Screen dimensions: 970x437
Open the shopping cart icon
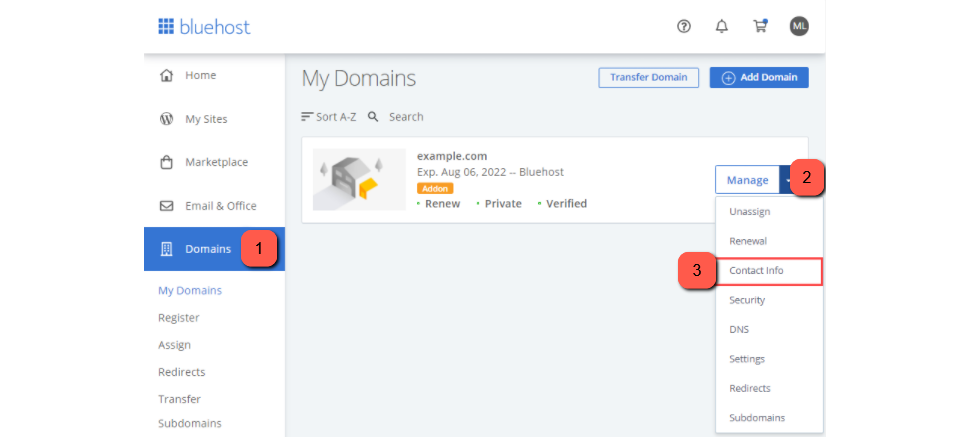click(x=760, y=26)
